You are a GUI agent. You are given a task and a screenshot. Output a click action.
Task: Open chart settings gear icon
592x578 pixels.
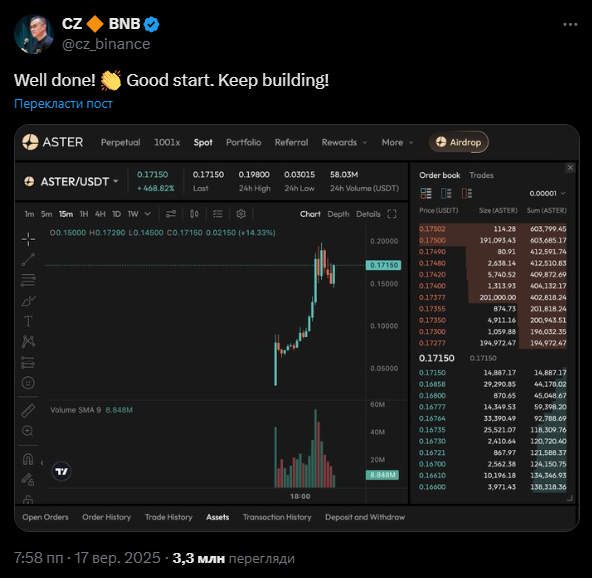click(241, 214)
